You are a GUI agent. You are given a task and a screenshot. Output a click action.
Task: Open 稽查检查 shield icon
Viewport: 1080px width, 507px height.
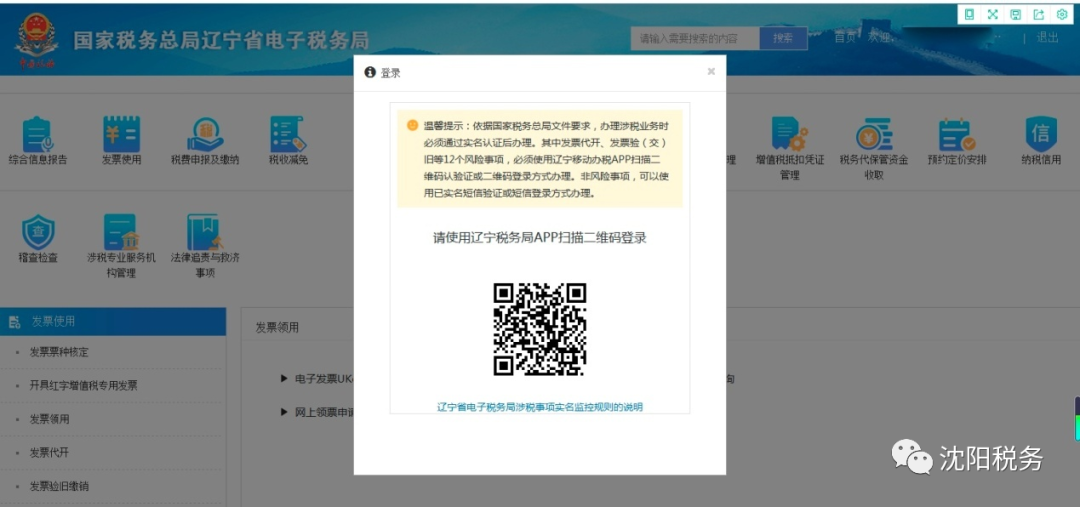[38, 232]
